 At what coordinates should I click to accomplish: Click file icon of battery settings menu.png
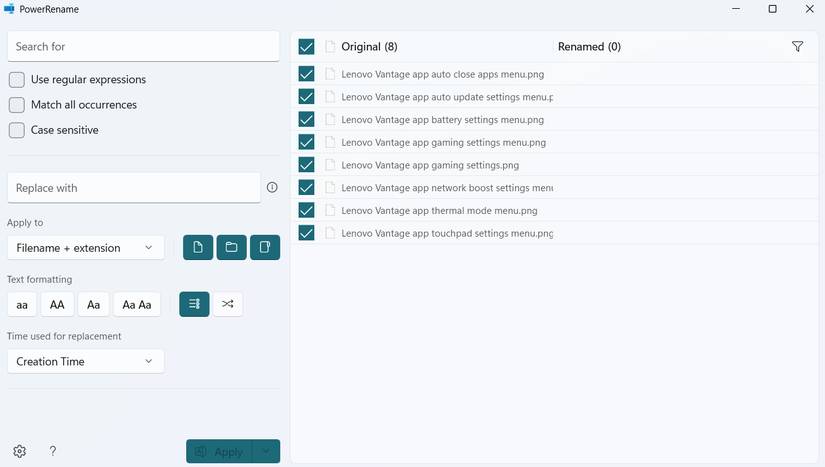pos(330,119)
